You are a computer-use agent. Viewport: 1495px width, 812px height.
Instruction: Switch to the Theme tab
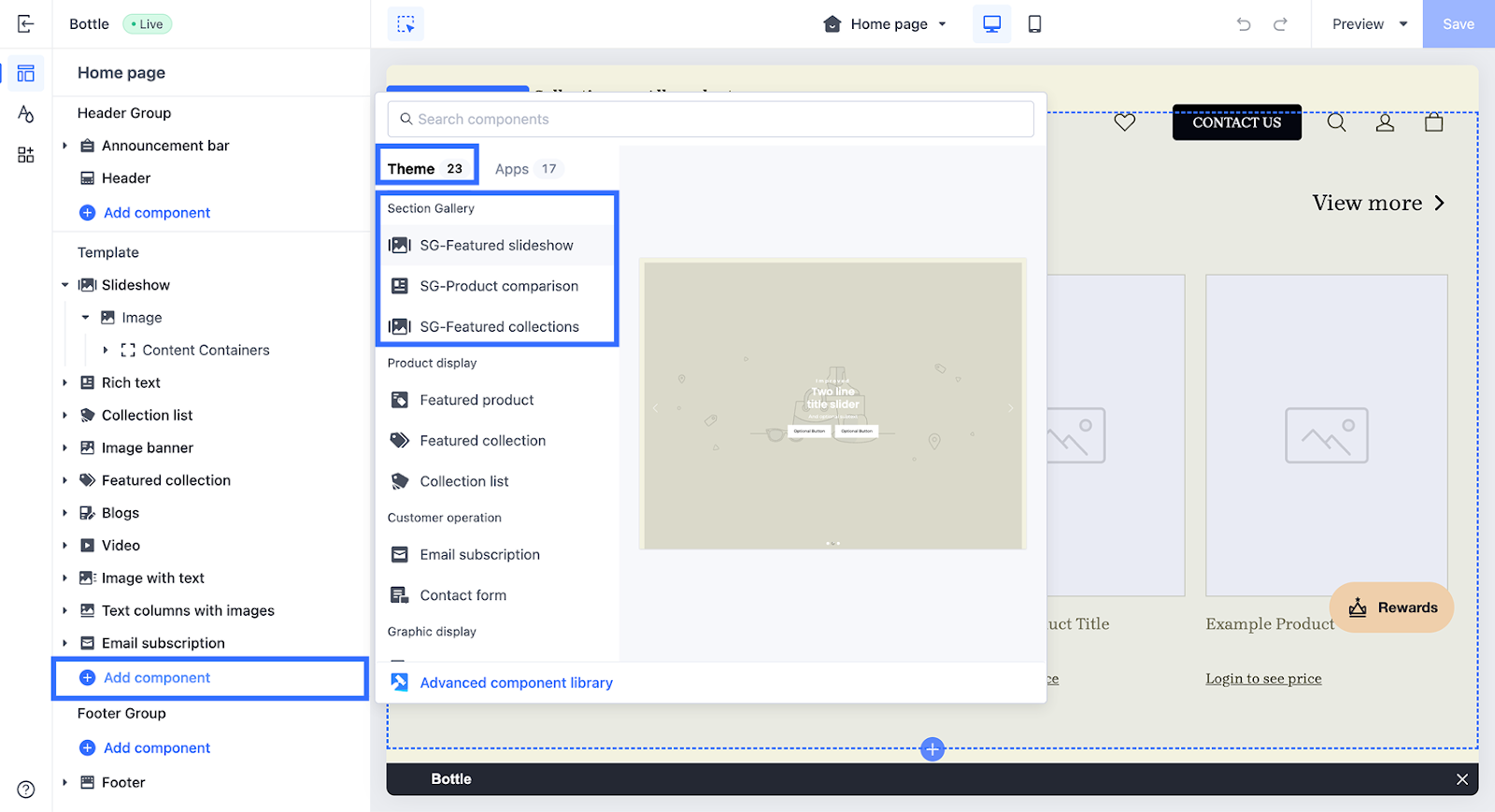427,168
